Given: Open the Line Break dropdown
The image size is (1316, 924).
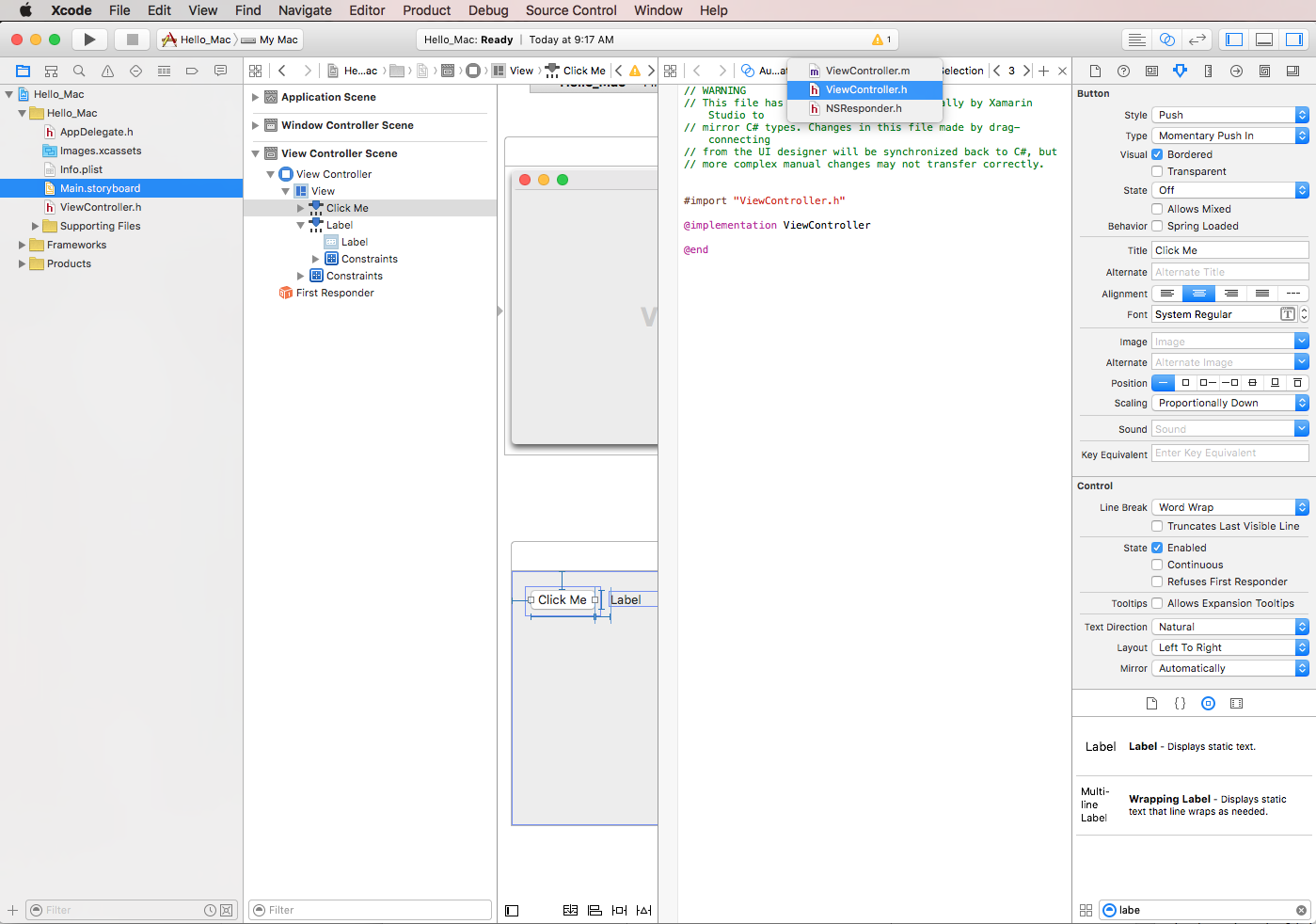Looking at the screenshot, I should [1229, 506].
